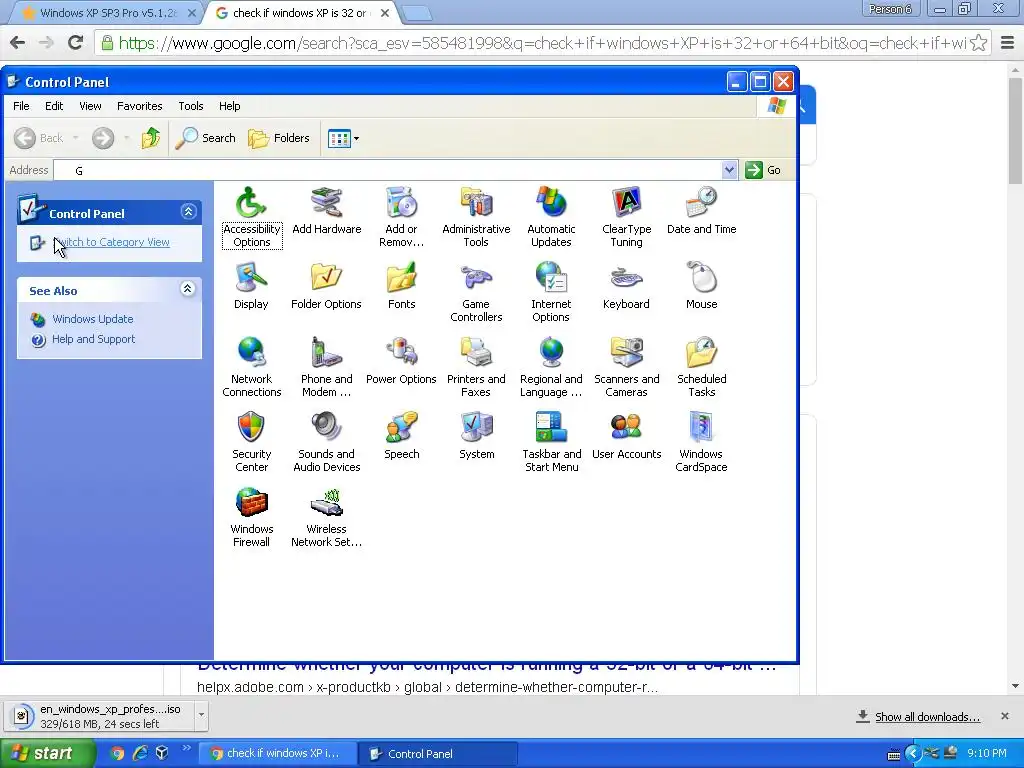This screenshot has height=768, width=1024.
Task: Collapse the See Also sidebar section
Action: click(187, 289)
